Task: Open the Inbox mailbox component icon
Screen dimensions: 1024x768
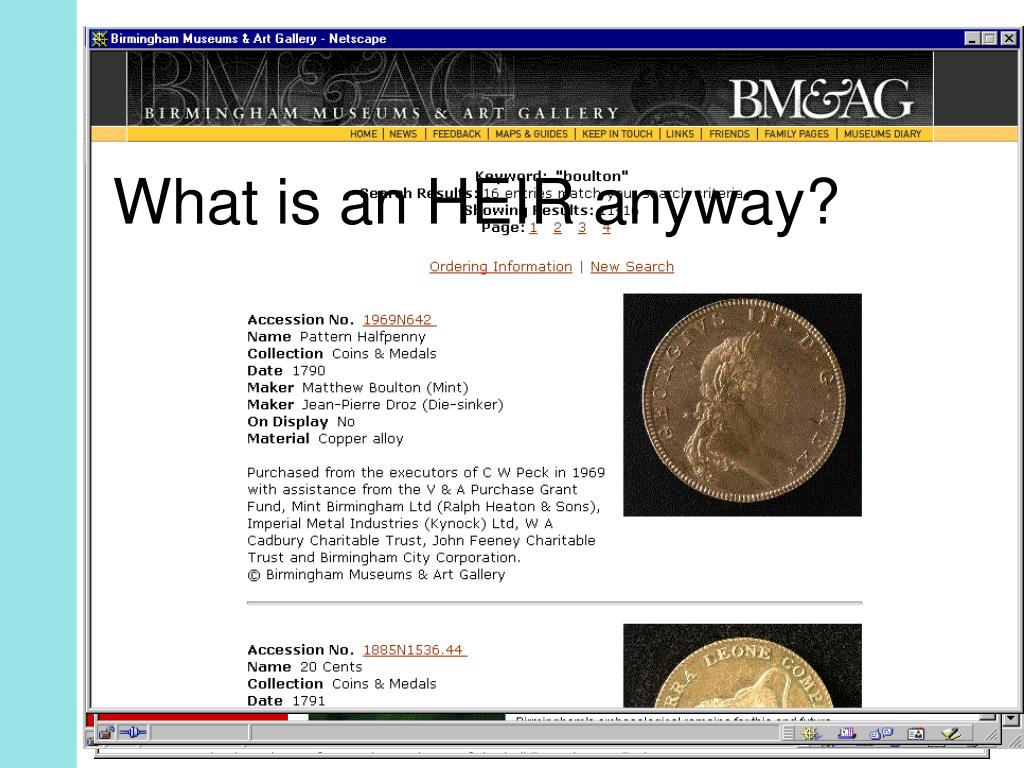Action: click(846, 734)
